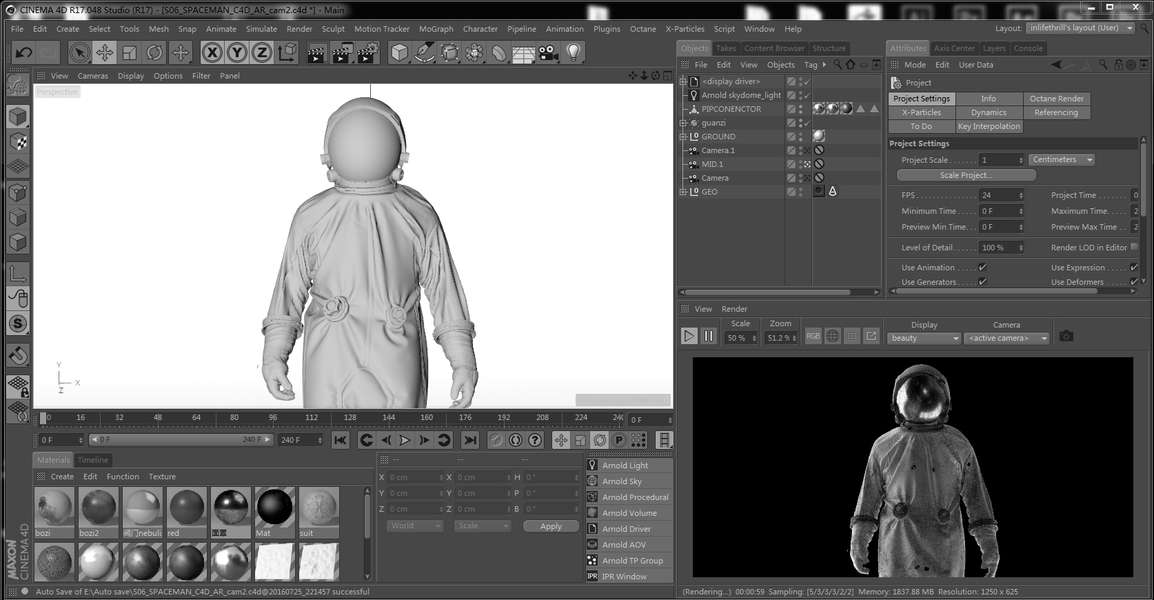Toggle Use Deformers checkbox
1154x600 pixels.
point(1133,281)
